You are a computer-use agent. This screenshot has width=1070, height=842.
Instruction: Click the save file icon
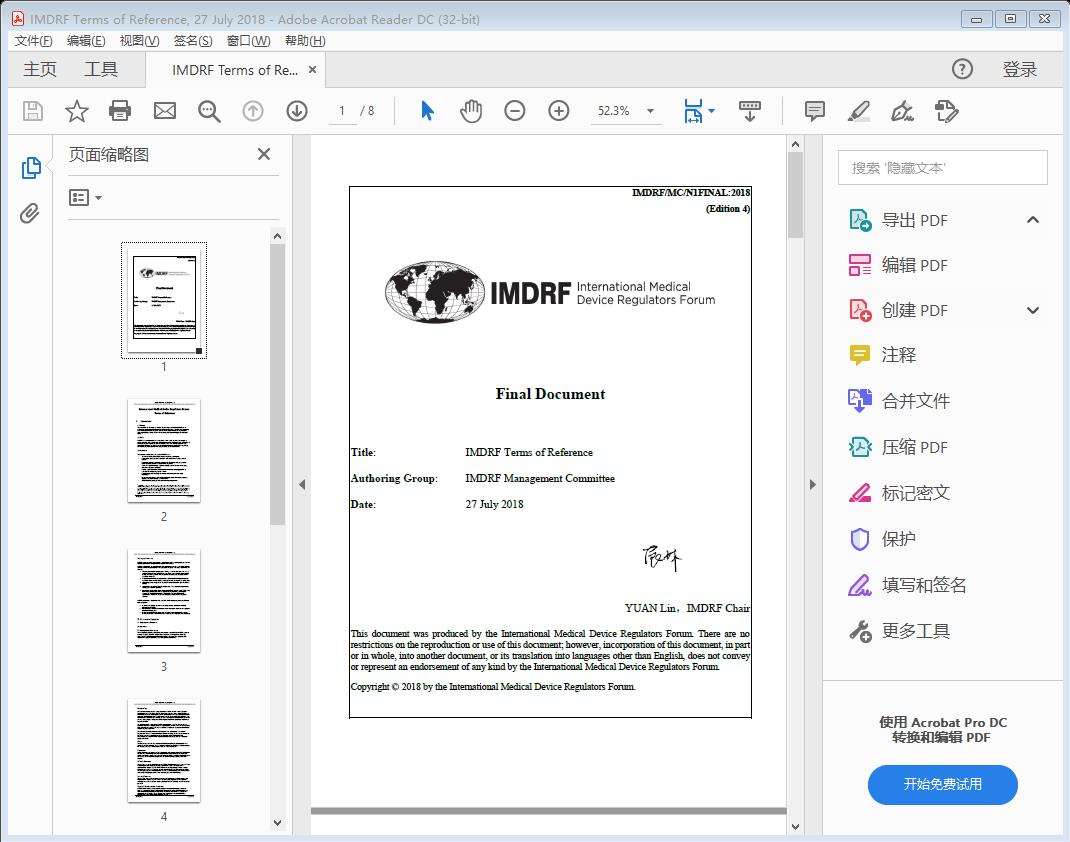click(31, 111)
